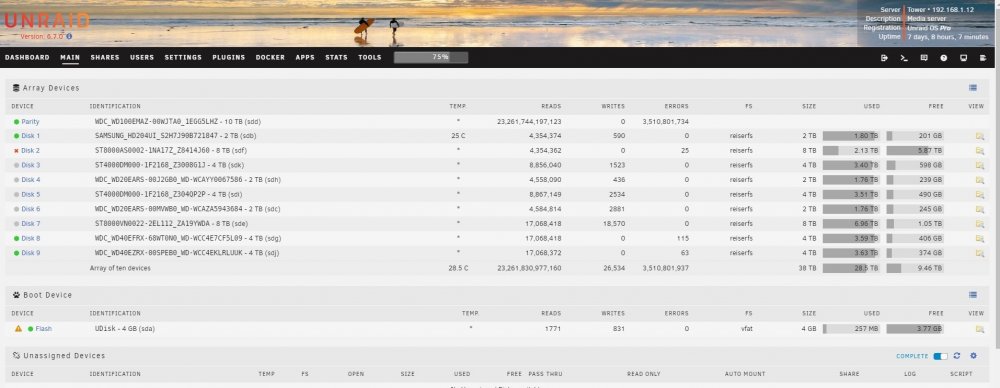
Task: Click the Boot Device view toggle icon
Action: click(x=973, y=295)
